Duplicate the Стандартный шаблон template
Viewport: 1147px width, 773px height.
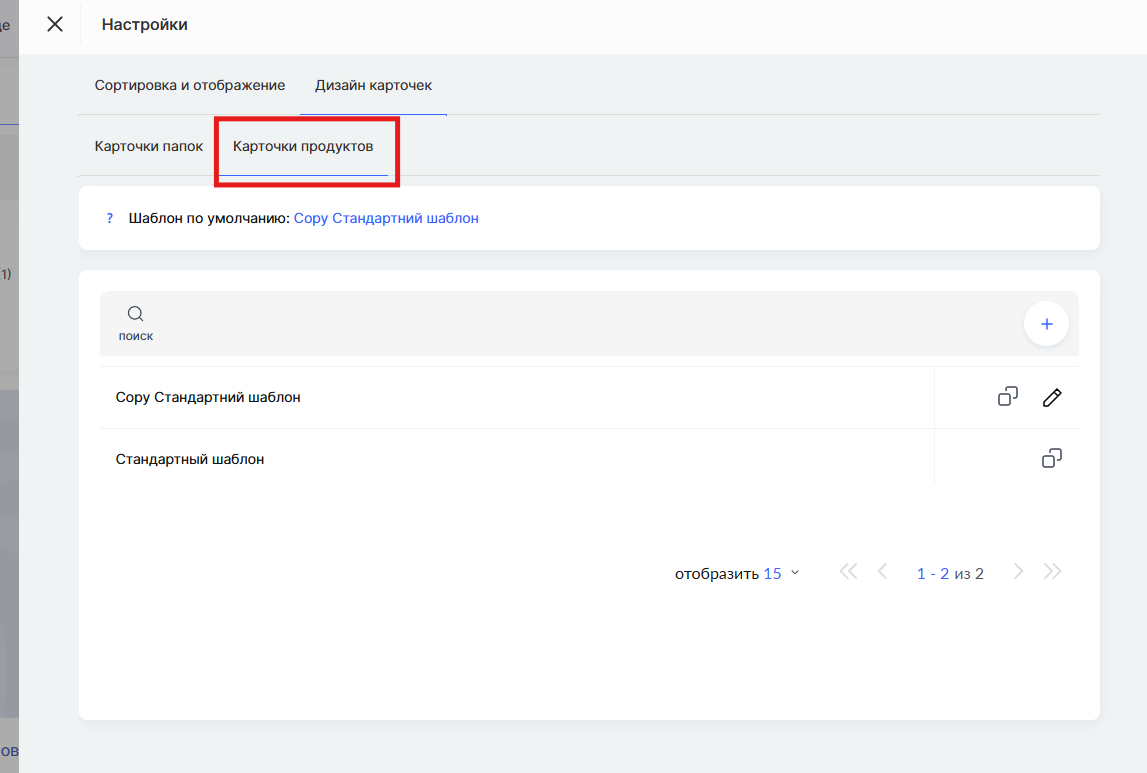[x=1052, y=459]
